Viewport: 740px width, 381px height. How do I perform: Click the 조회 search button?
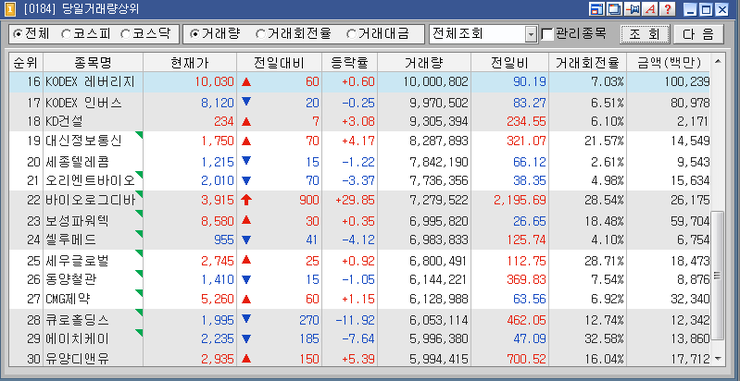[x=645, y=34]
